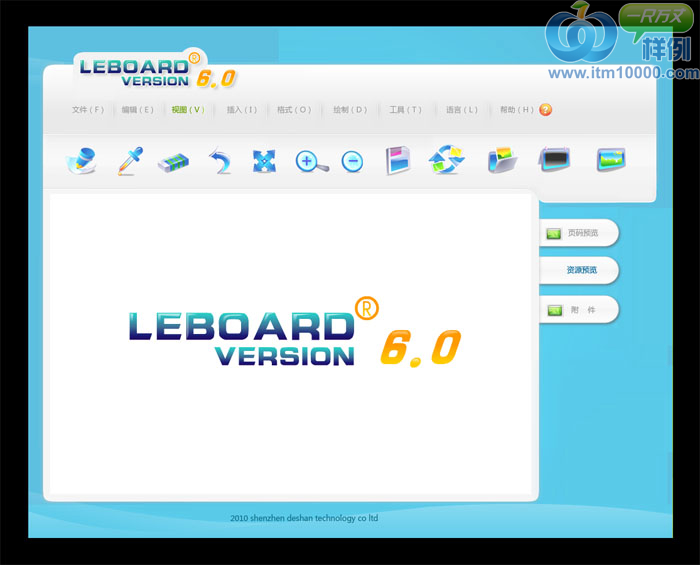Image resolution: width=700 pixels, height=565 pixels.
Task: Open the 格式 (O) menu
Action: (x=294, y=109)
